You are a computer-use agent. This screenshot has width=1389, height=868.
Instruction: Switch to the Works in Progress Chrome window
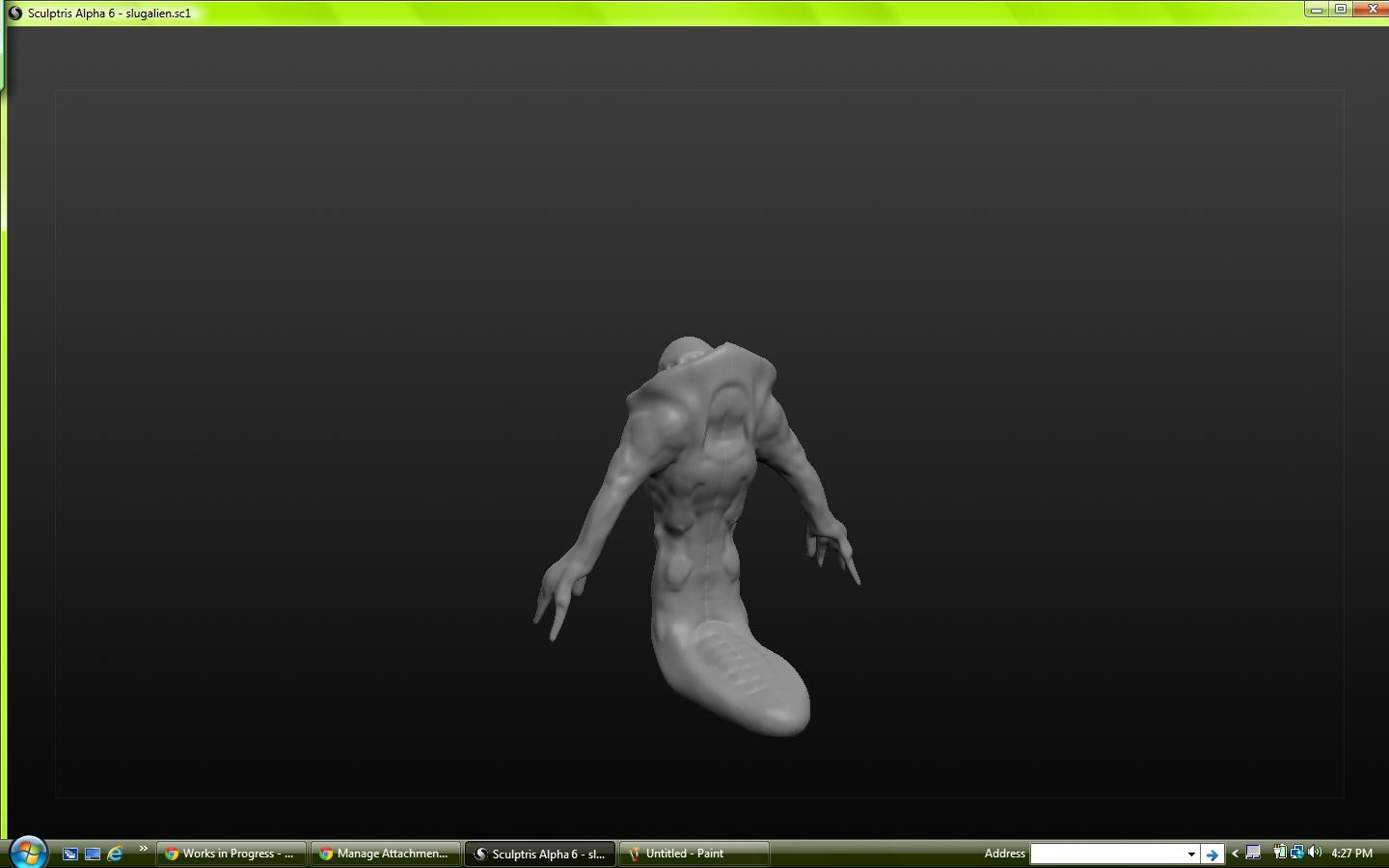pos(231,854)
